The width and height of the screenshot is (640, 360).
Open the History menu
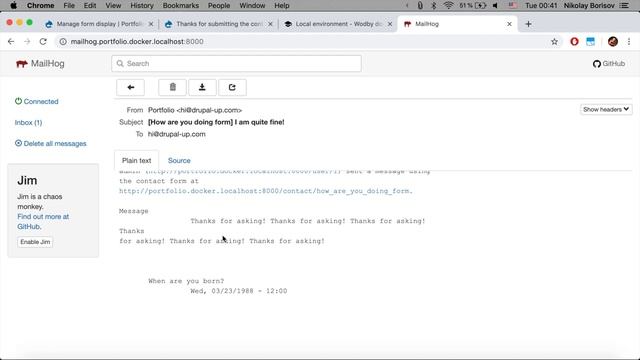click(142, 6)
